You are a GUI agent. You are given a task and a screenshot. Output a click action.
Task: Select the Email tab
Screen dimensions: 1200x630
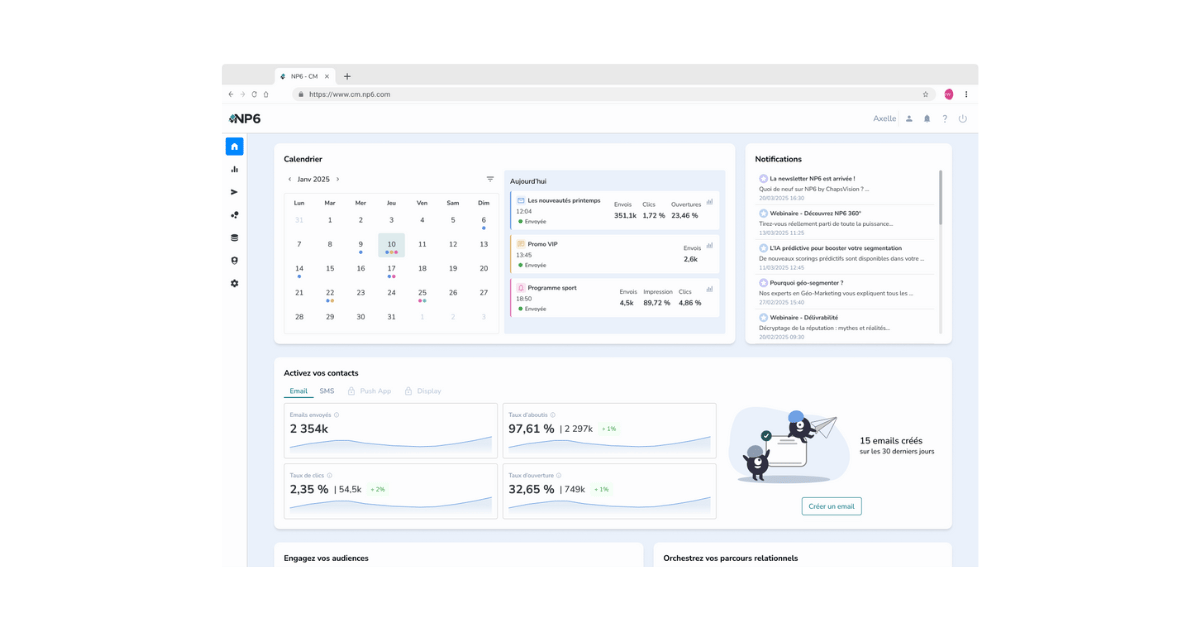pos(298,391)
